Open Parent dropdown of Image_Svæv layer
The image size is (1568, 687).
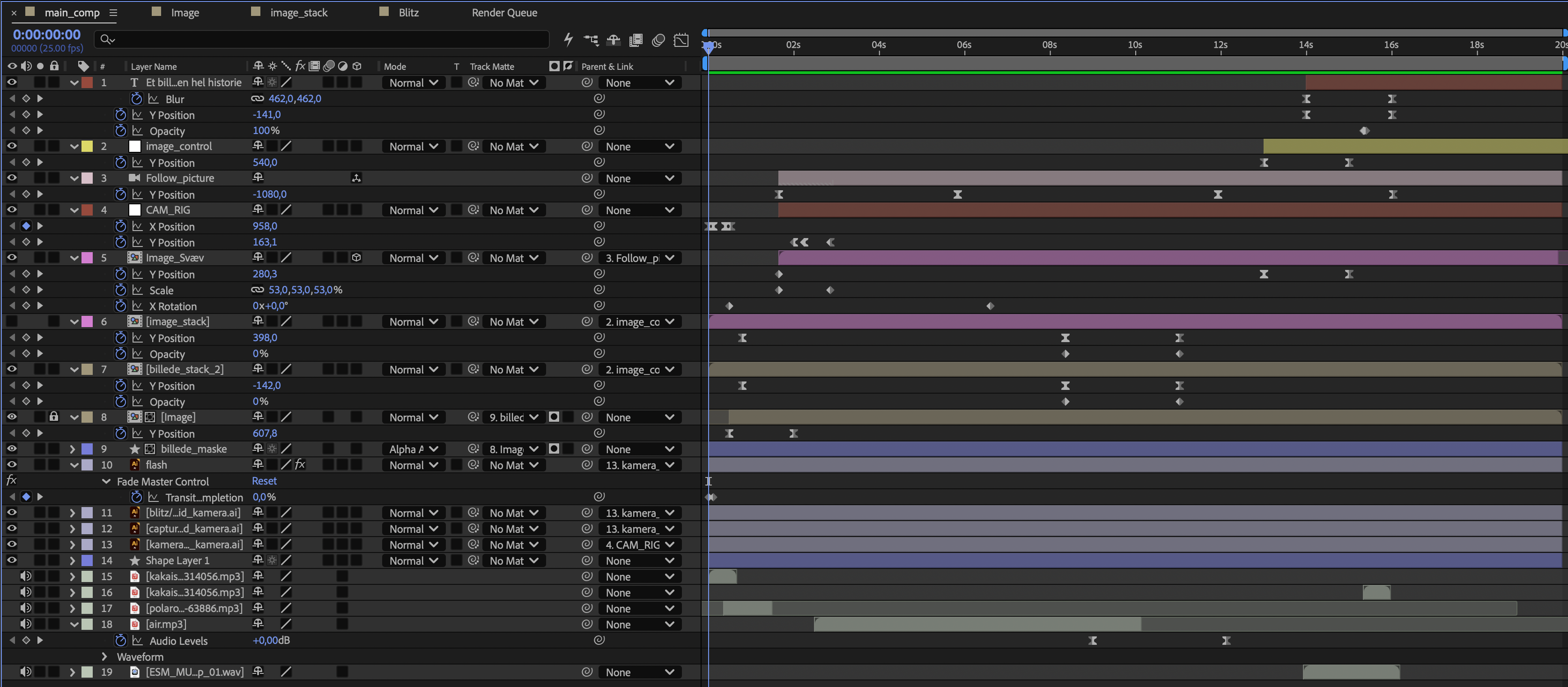[639, 258]
